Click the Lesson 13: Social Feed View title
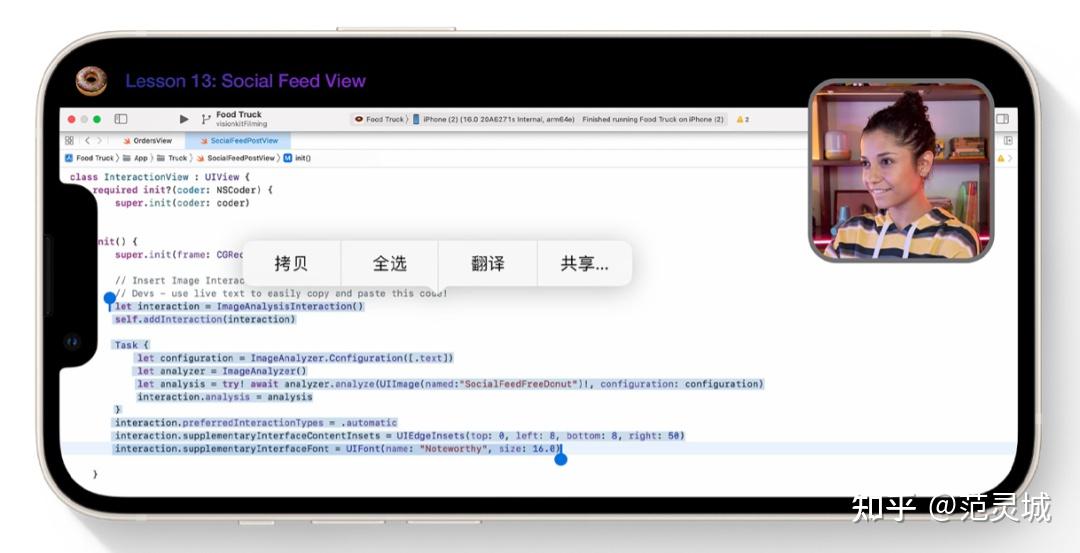 pyautogui.click(x=245, y=81)
